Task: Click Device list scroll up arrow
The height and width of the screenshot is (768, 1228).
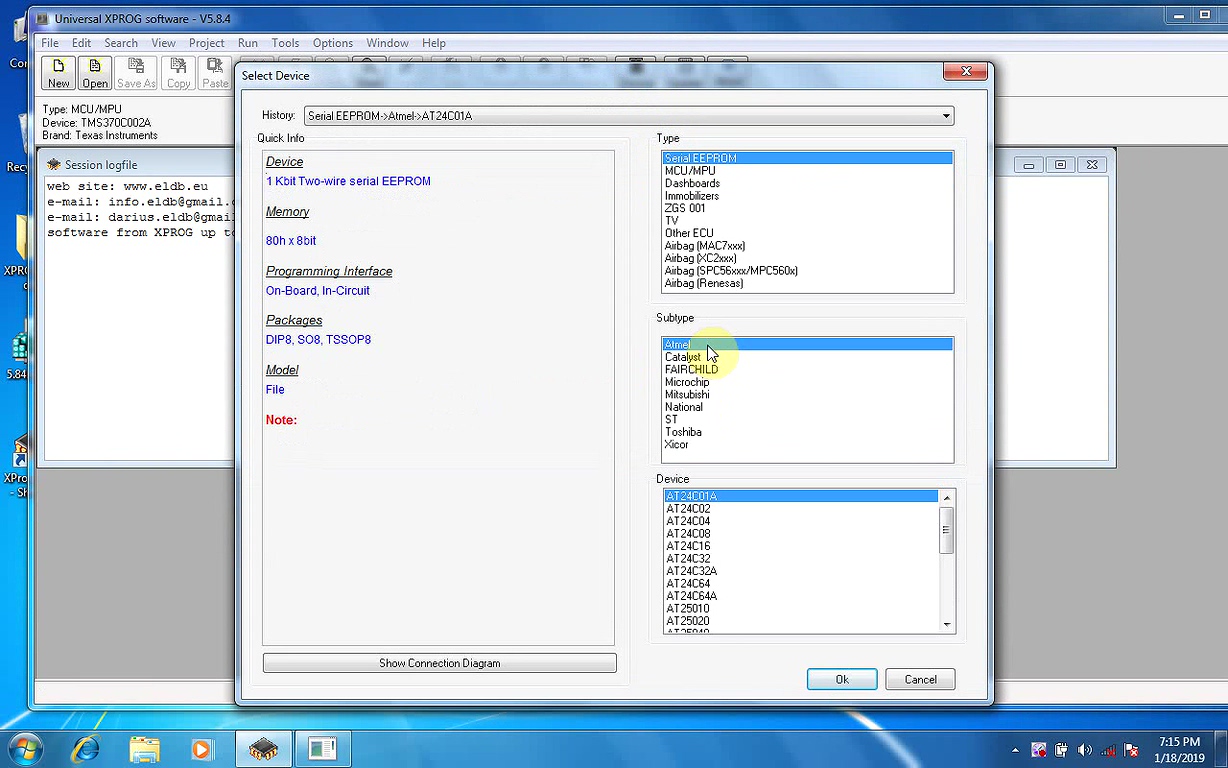Action: click(947, 497)
